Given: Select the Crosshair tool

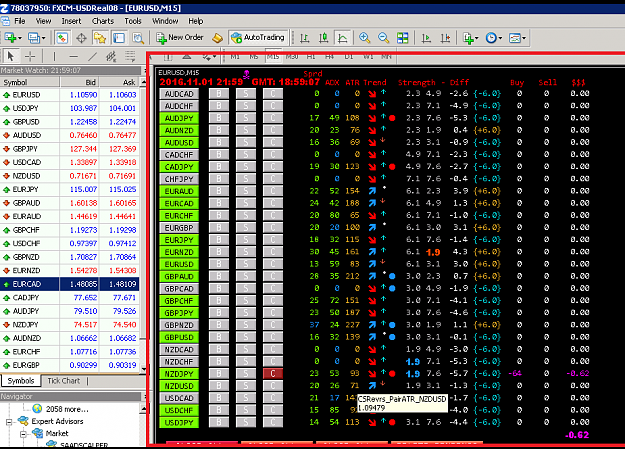Looking at the screenshot, I should (30, 56).
